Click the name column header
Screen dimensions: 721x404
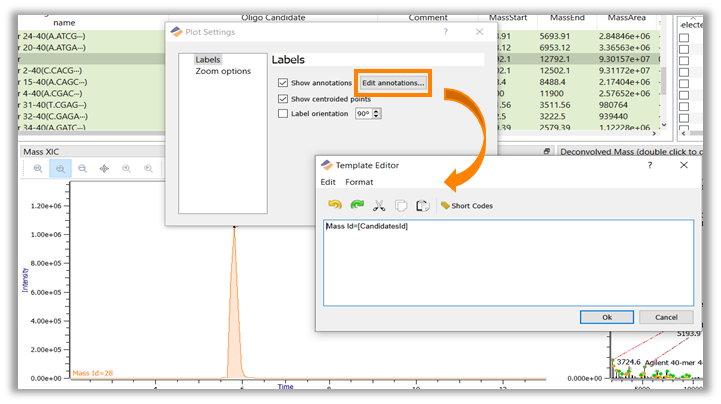click(64, 23)
